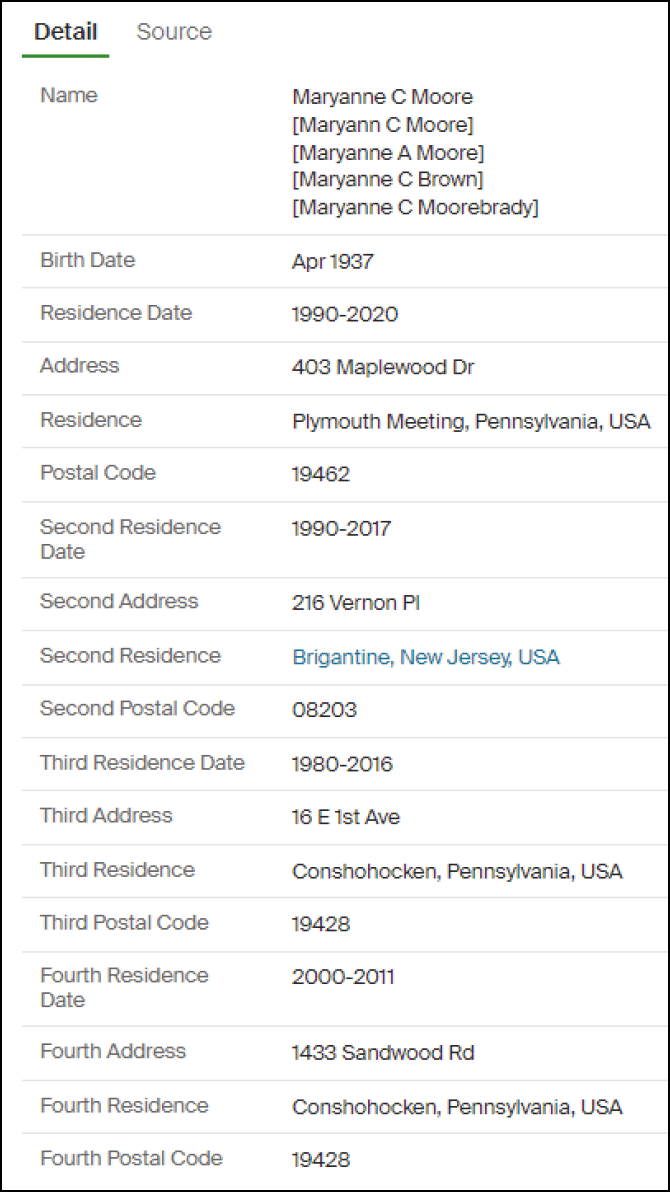The image size is (670, 1192).
Task: Select alternate name Maryann C Moore
Action: (382, 125)
